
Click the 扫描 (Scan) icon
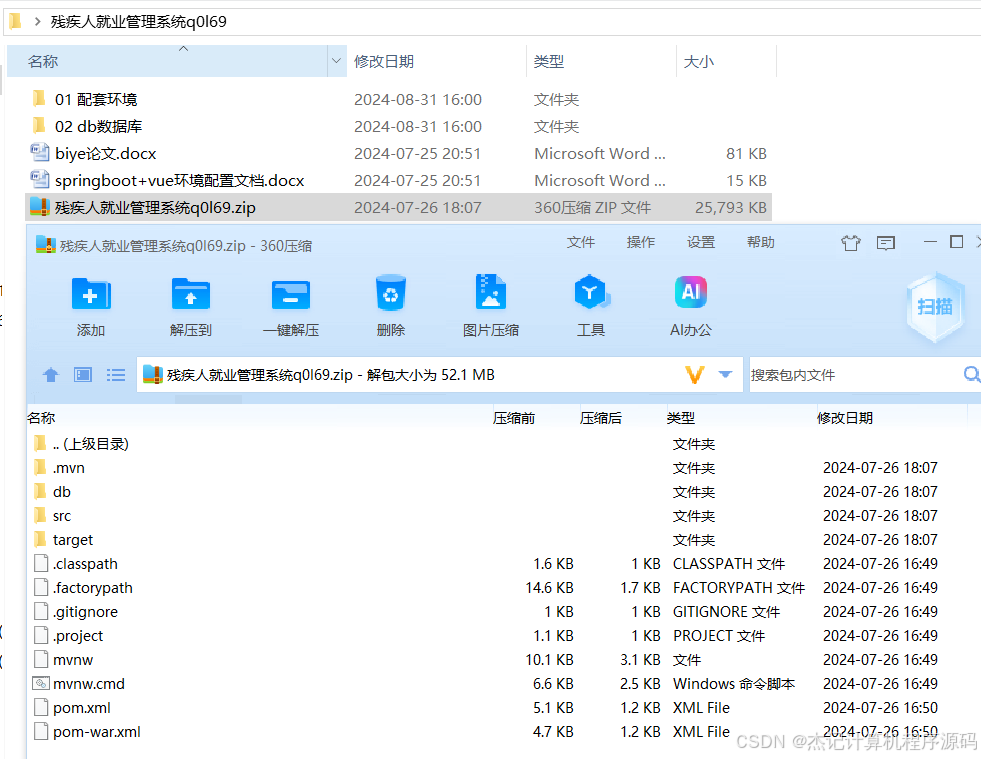934,305
